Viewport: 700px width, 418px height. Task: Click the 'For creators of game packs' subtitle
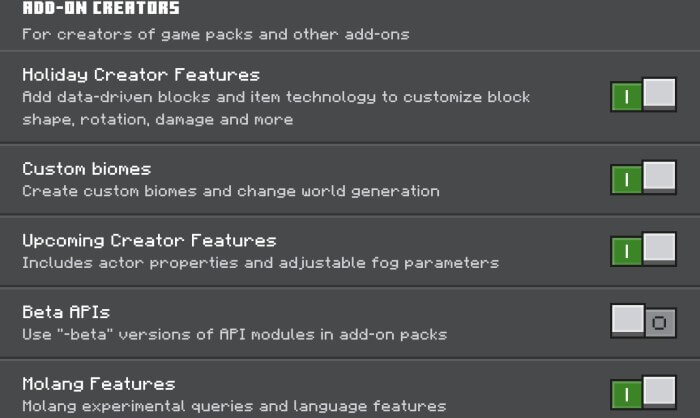point(215,34)
